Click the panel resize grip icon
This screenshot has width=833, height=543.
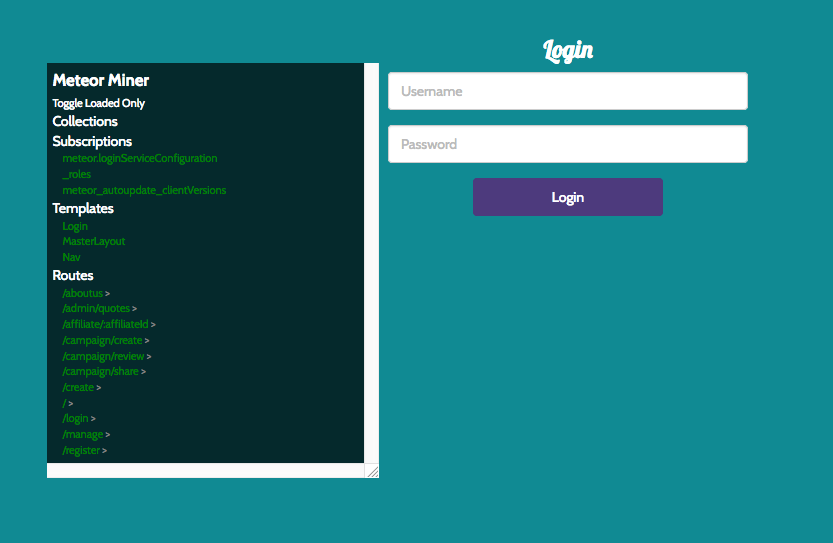click(x=372, y=471)
